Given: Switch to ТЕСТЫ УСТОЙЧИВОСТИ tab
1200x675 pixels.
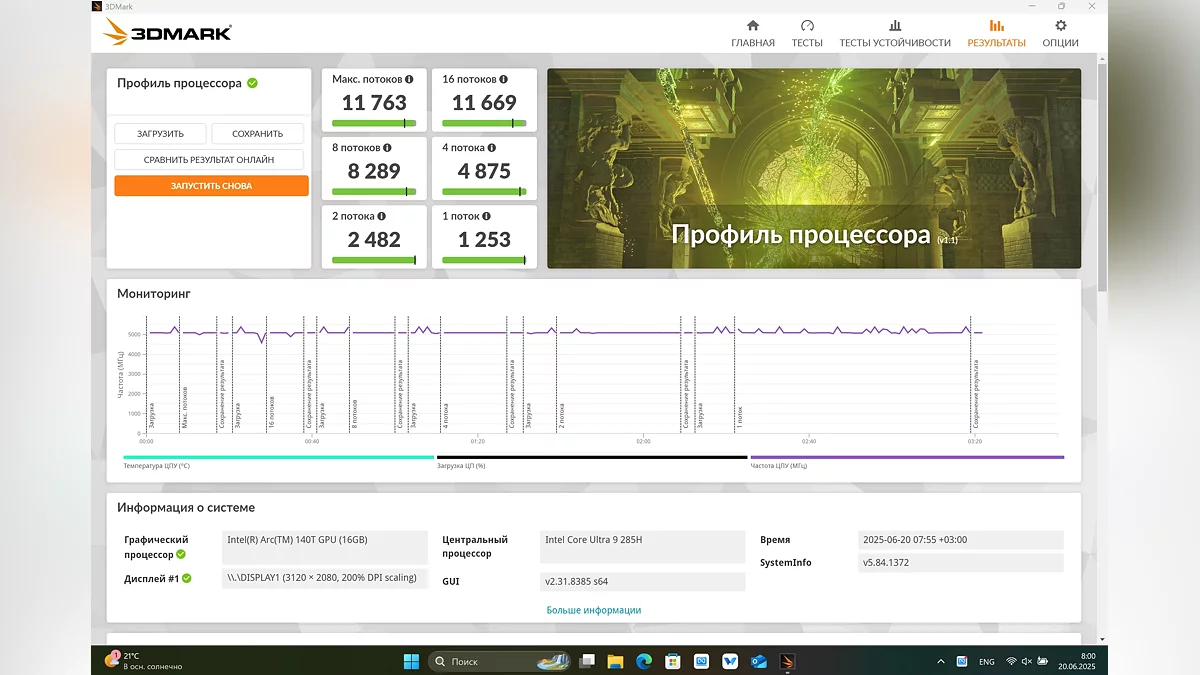Looking at the screenshot, I should pos(894,34).
